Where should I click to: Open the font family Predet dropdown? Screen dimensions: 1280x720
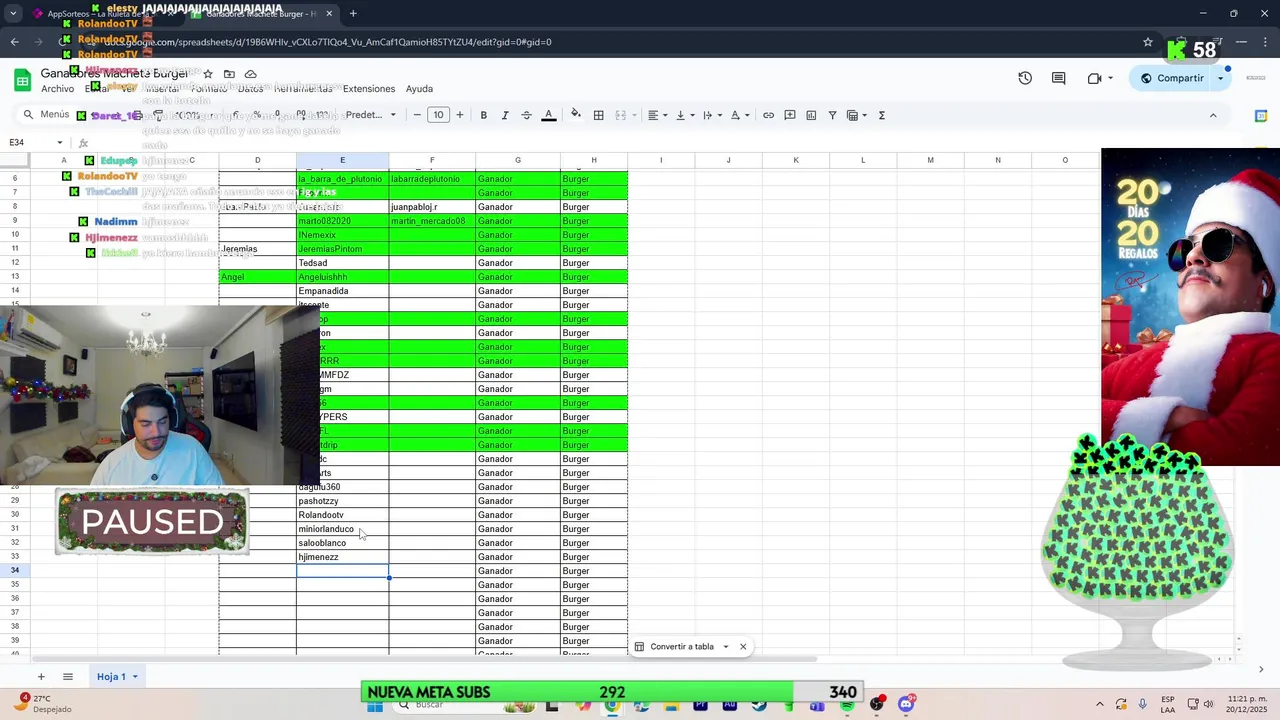pos(371,115)
